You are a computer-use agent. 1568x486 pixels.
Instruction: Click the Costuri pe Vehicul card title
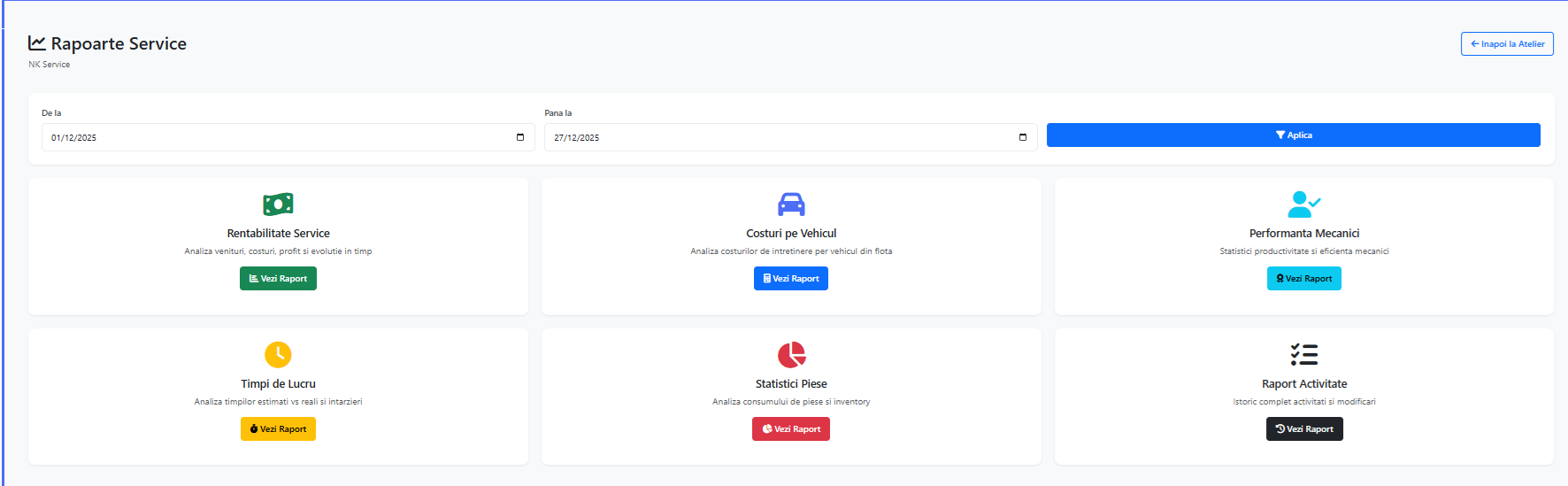(791, 234)
